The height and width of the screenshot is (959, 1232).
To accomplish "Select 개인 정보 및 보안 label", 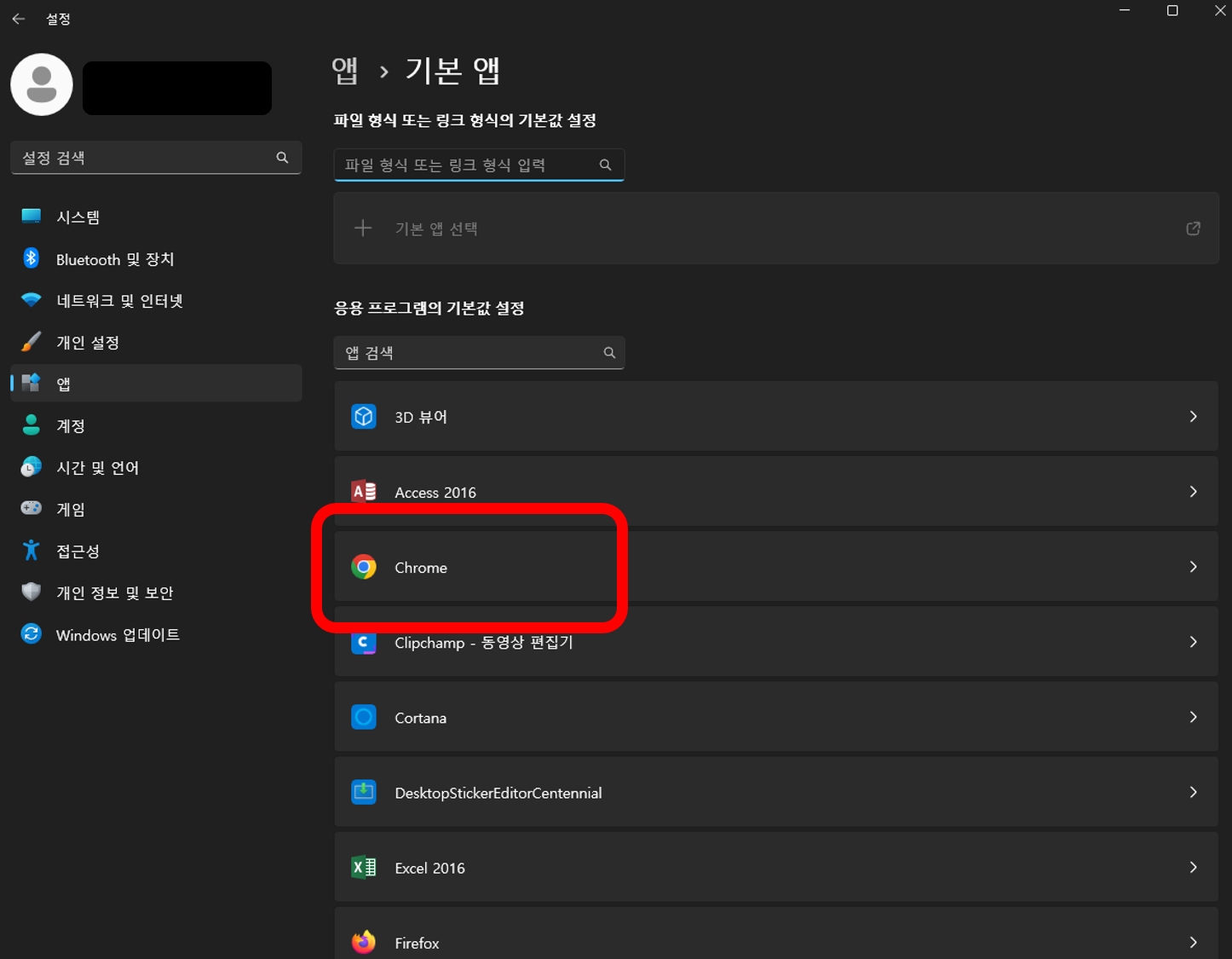I will pyautogui.click(x=115, y=592).
